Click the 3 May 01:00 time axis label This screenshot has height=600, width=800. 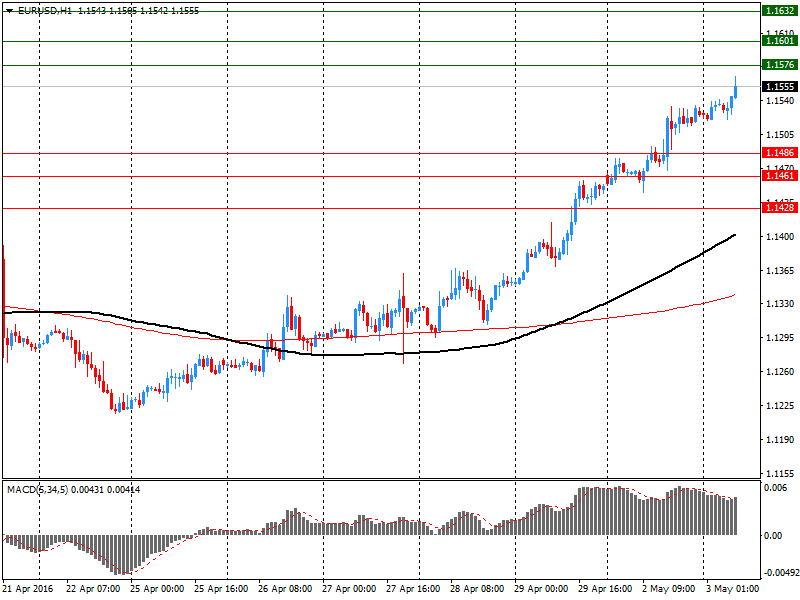point(733,589)
